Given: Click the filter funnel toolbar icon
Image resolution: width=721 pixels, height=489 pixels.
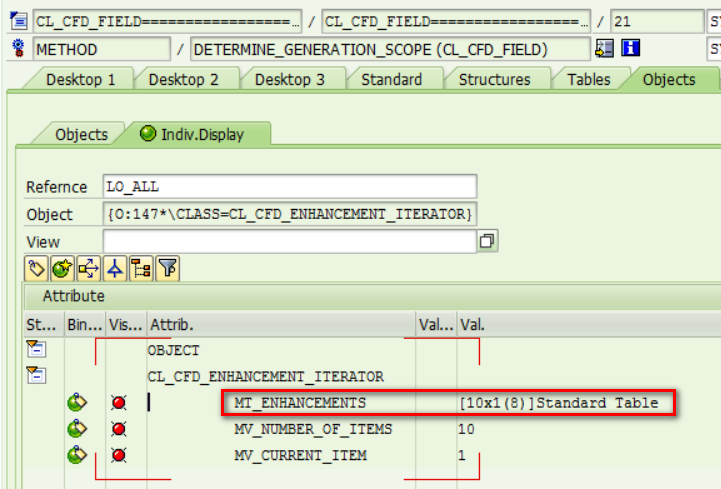Looking at the screenshot, I should pyautogui.click(x=167, y=268).
